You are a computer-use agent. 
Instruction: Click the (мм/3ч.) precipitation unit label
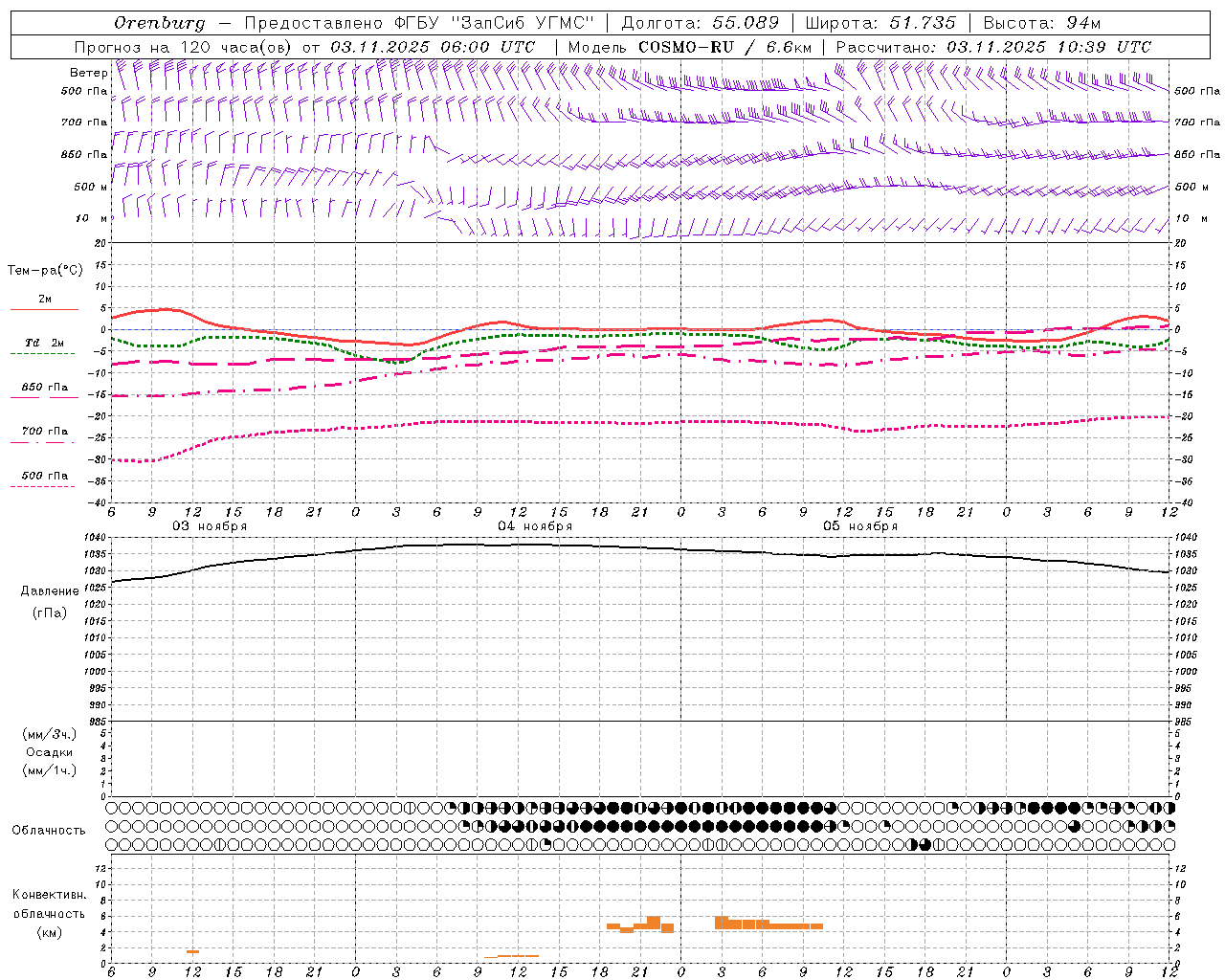tap(50, 734)
